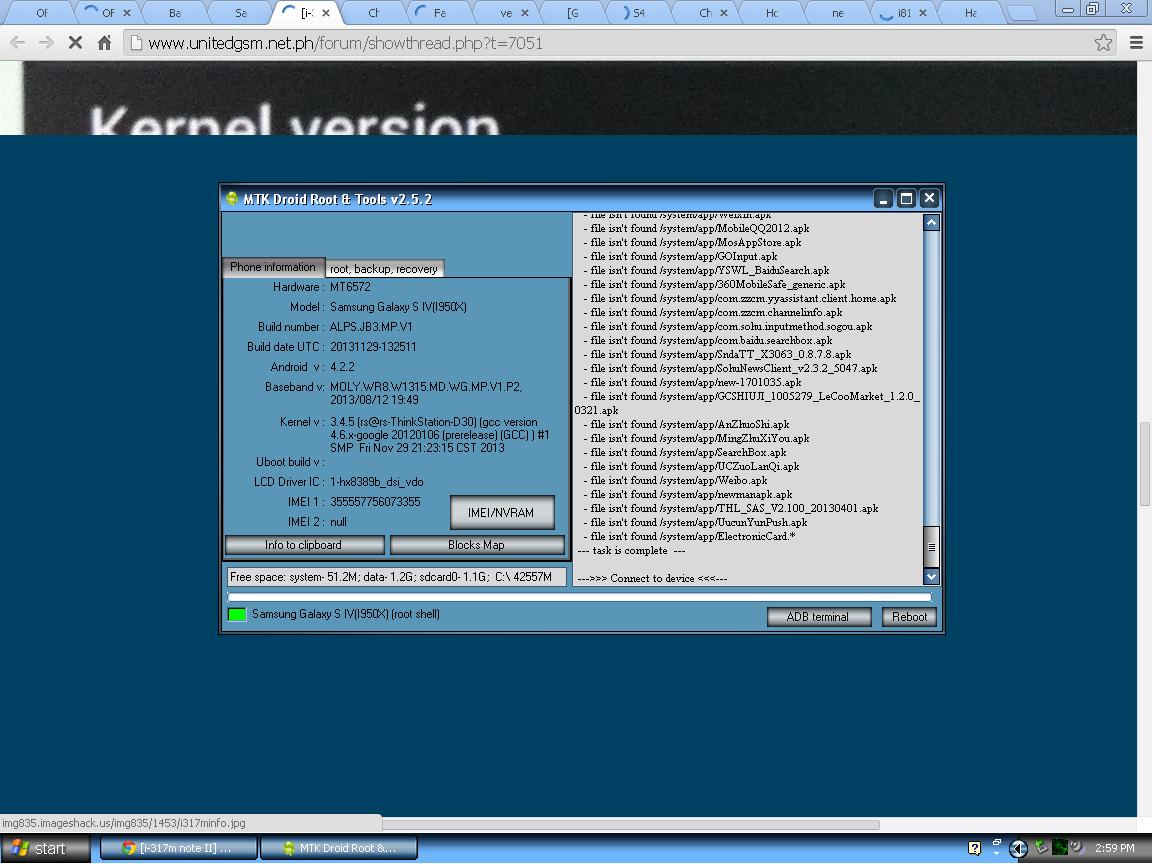This screenshot has width=1152, height=864.
Task: Close the MTK Droid Root & Tools window
Action: tap(929, 198)
